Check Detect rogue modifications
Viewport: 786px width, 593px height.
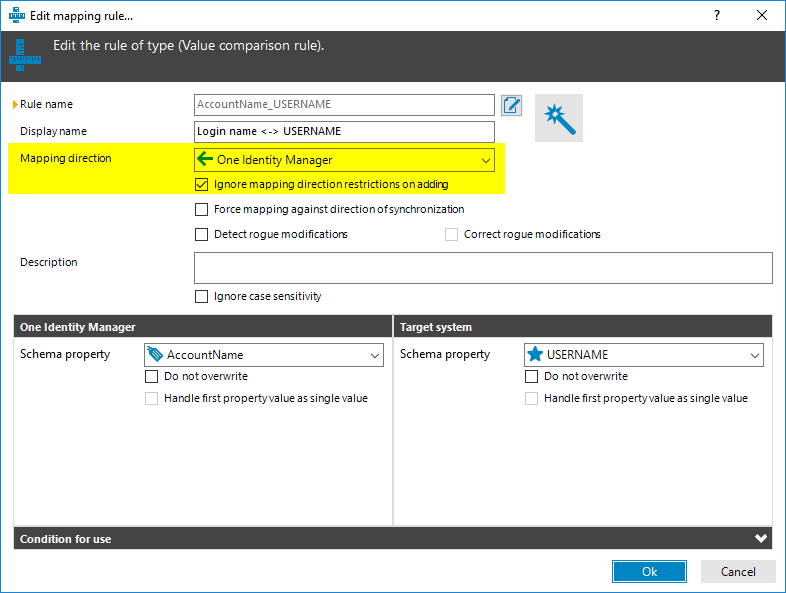tap(202, 234)
